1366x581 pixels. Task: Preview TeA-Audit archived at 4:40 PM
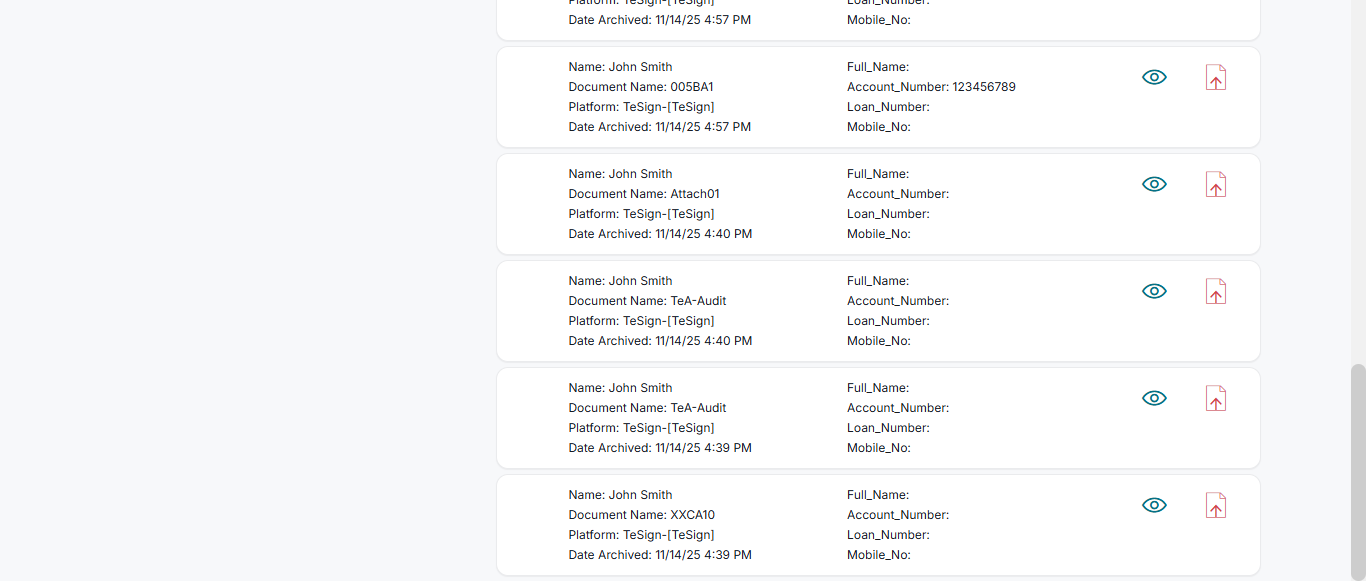tap(1154, 291)
